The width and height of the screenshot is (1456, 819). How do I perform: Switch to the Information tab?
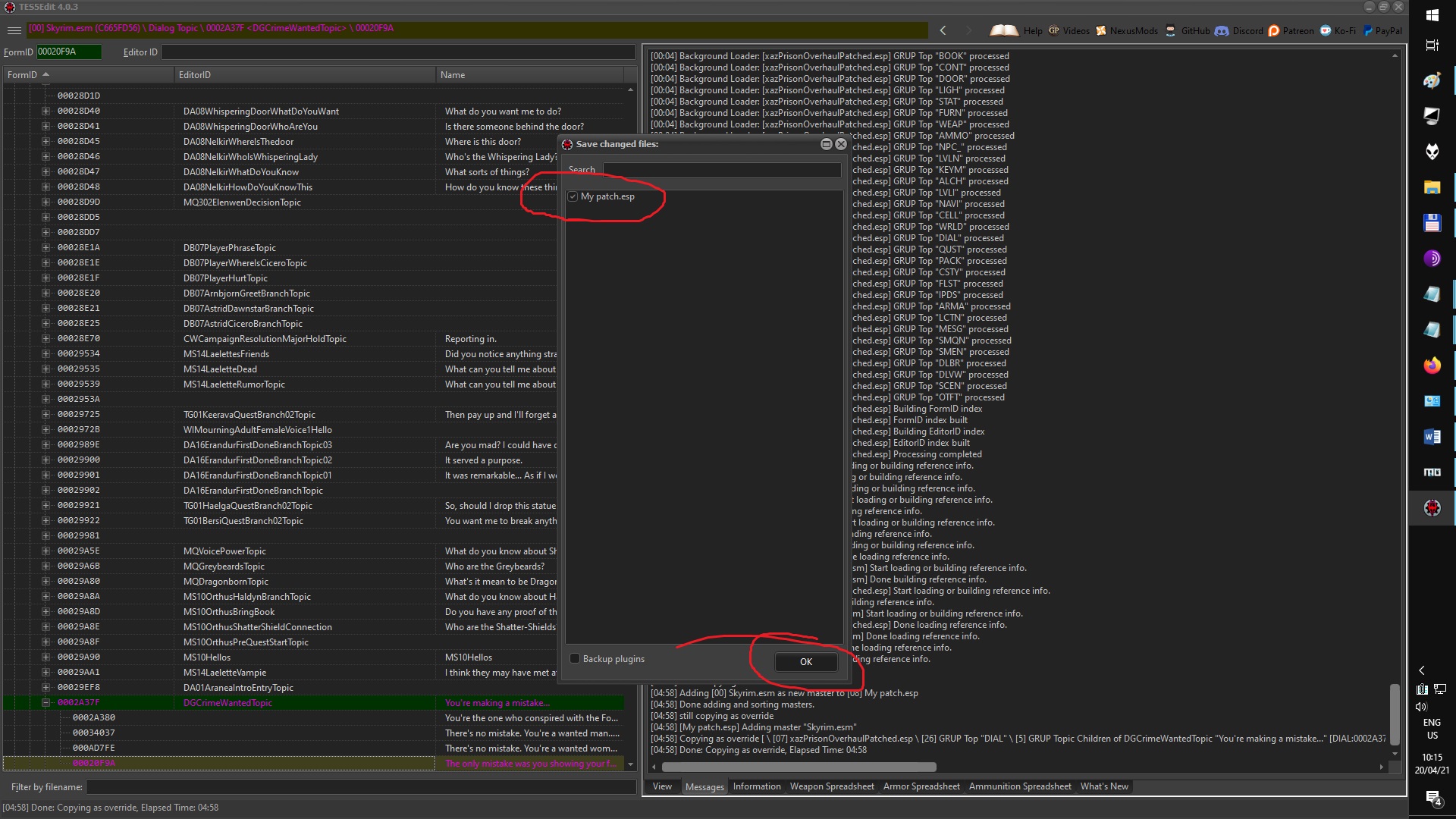coord(757,786)
